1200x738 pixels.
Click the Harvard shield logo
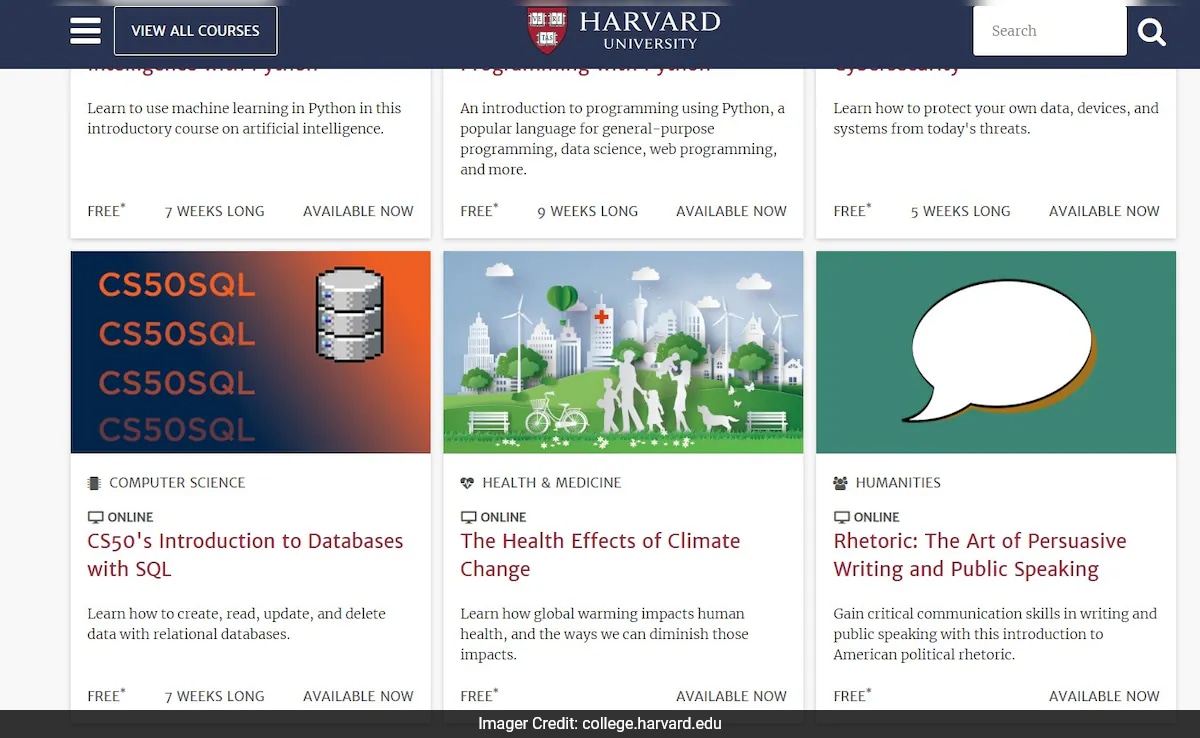pyautogui.click(x=547, y=30)
